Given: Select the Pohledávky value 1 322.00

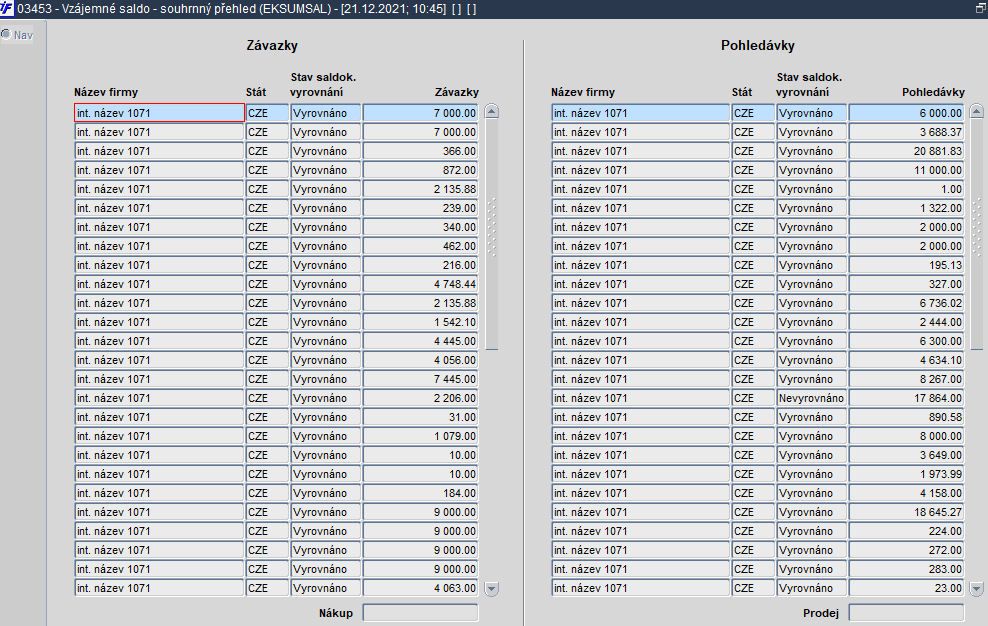Looking at the screenshot, I should pyautogui.click(x=906, y=208).
